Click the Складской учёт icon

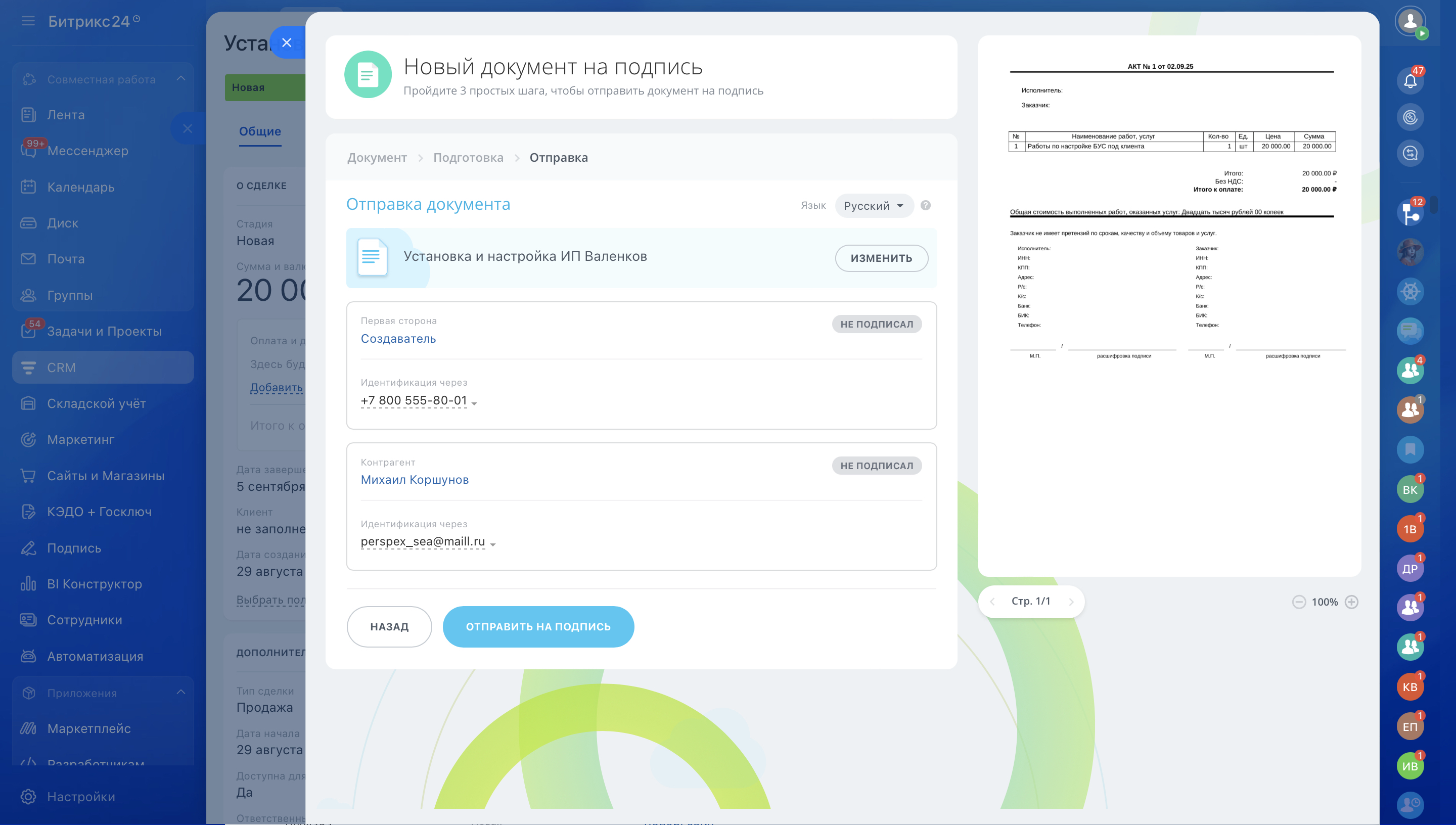coord(28,403)
